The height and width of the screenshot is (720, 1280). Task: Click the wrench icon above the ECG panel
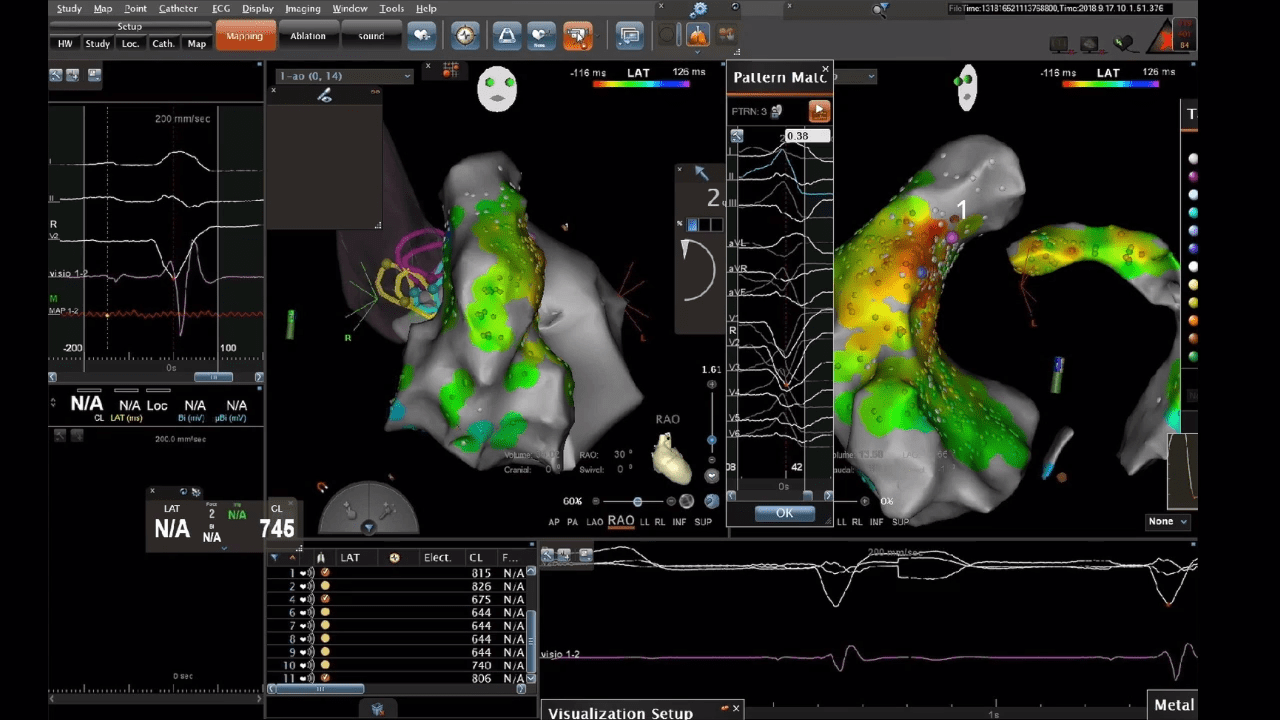[56, 75]
